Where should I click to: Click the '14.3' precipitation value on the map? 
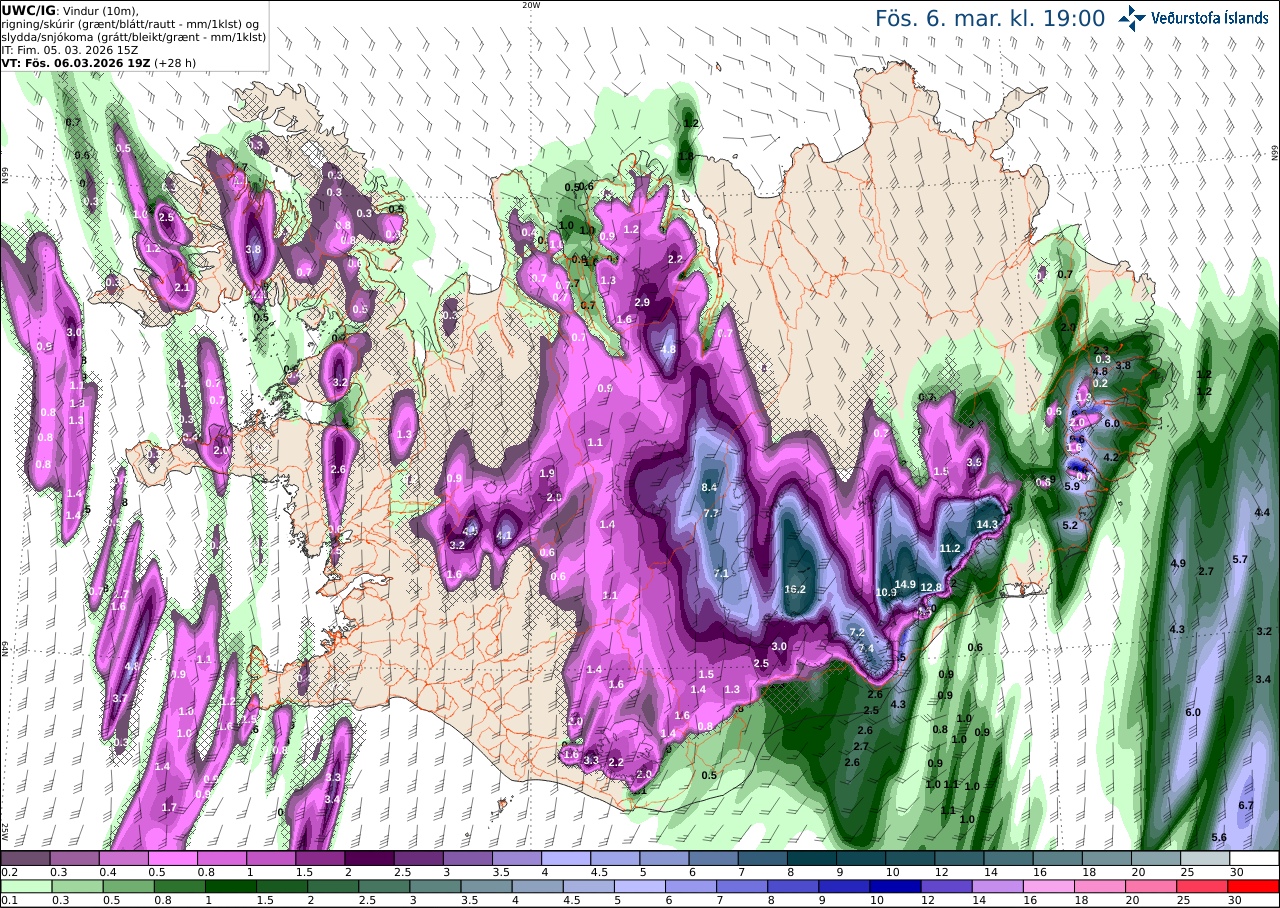tap(987, 524)
